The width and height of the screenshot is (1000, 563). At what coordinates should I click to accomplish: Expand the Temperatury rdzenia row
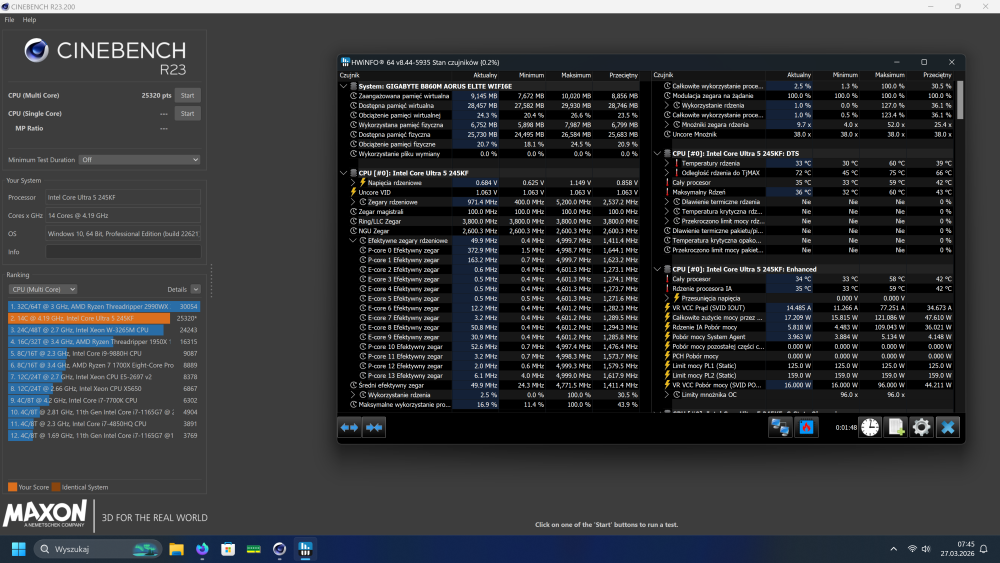667,163
